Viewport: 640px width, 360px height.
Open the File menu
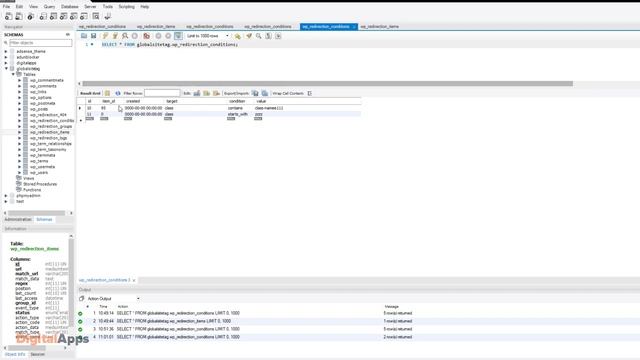[6, 7]
